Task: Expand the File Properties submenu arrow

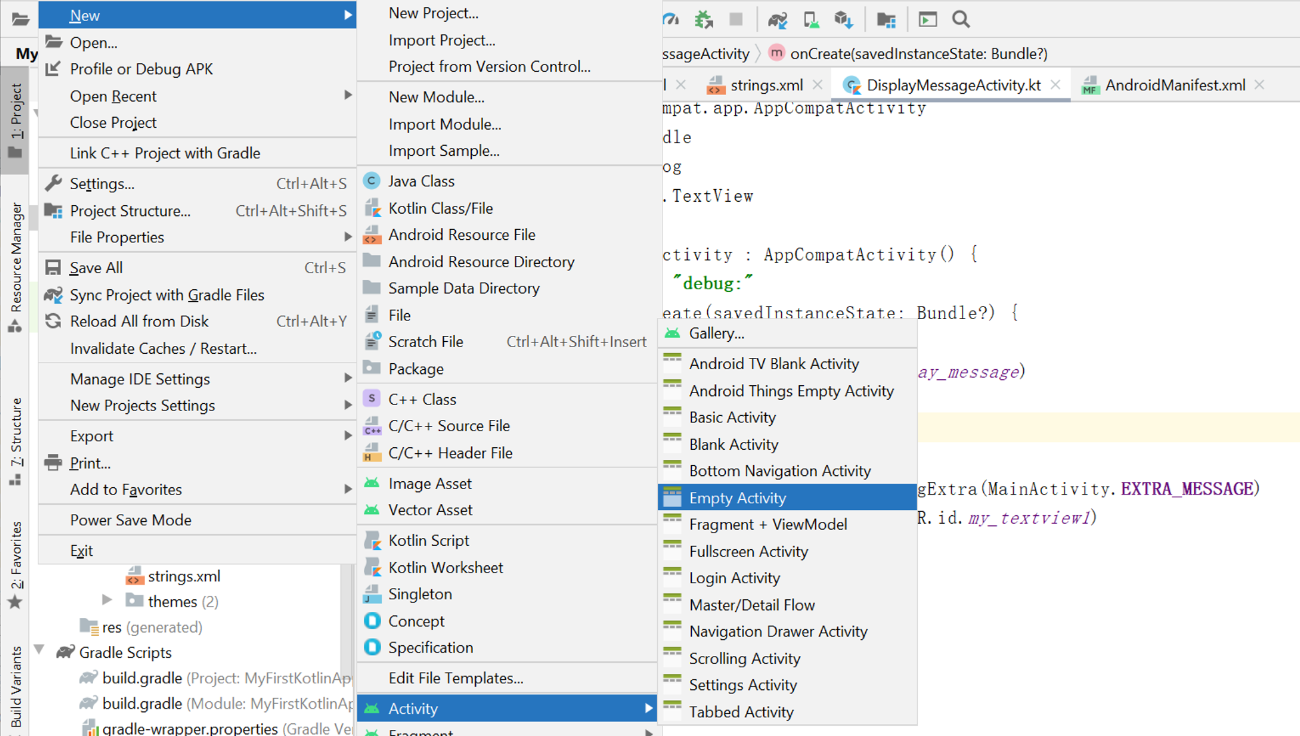Action: pos(347,237)
